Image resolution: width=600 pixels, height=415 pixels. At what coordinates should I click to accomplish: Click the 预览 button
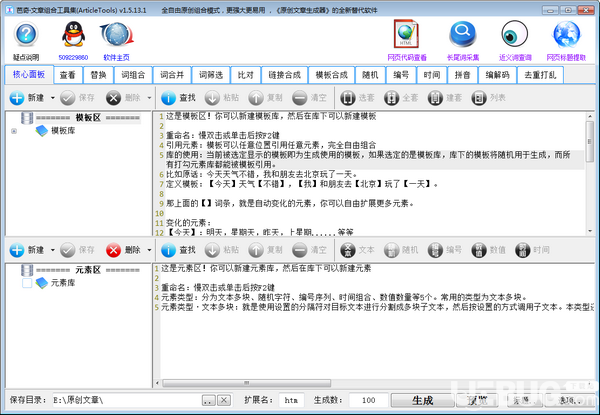pyautogui.click(x=477, y=400)
